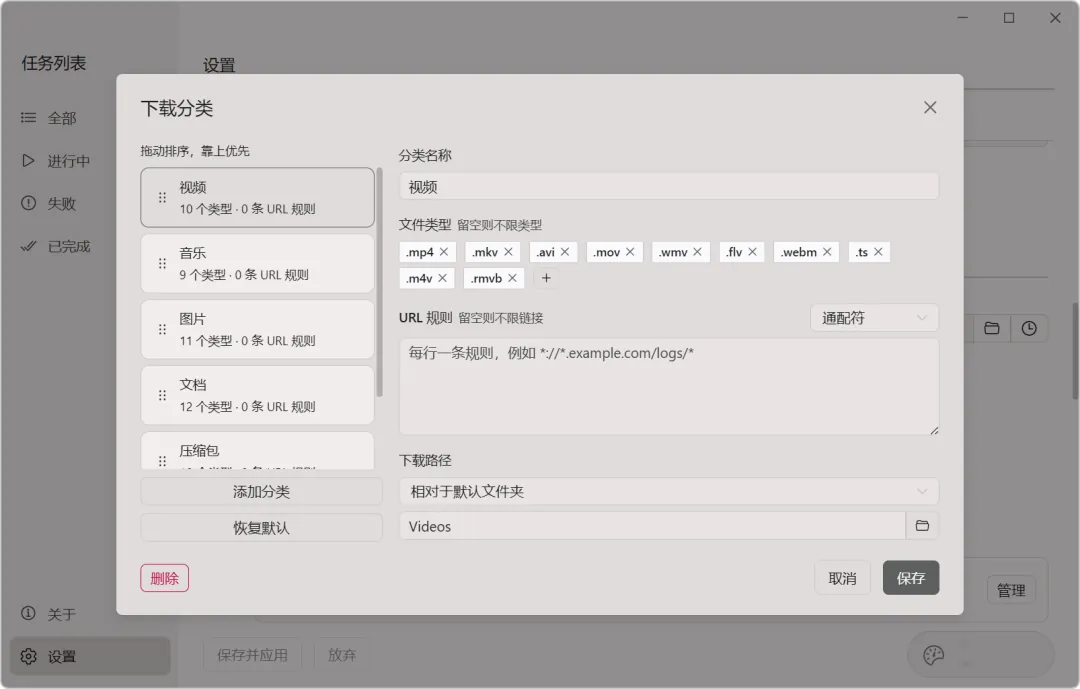The image size is (1080, 689).
Task: Click the 添加分类 button
Action: coord(261,491)
